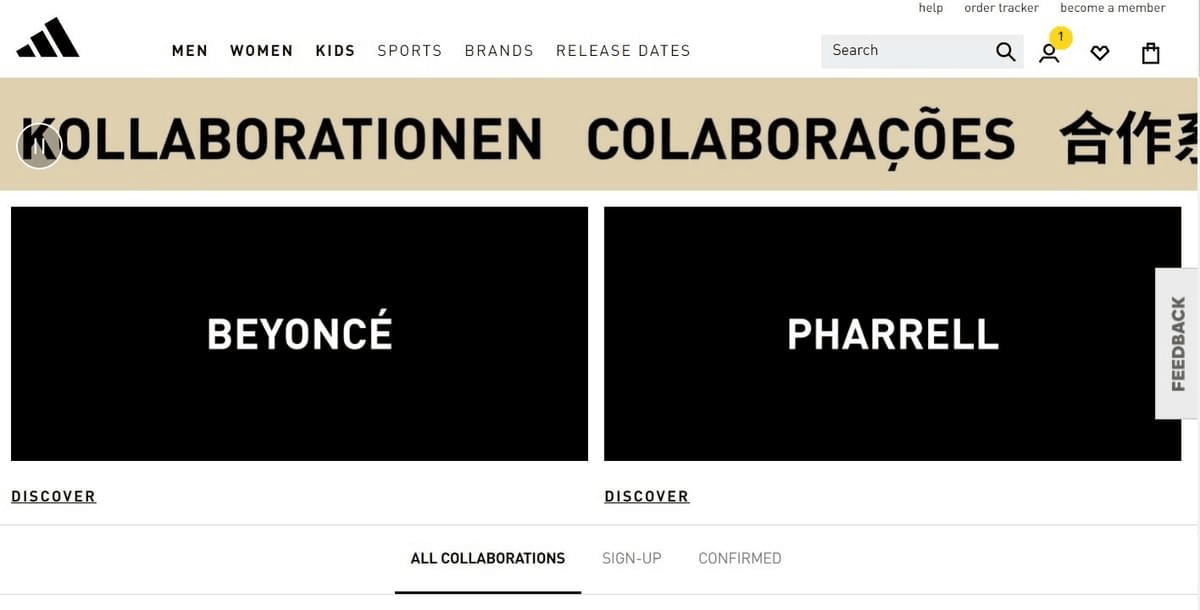The width and height of the screenshot is (1200, 610).
Task: Discover the Beyoncé collaboration
Action: tap(53, 496)
